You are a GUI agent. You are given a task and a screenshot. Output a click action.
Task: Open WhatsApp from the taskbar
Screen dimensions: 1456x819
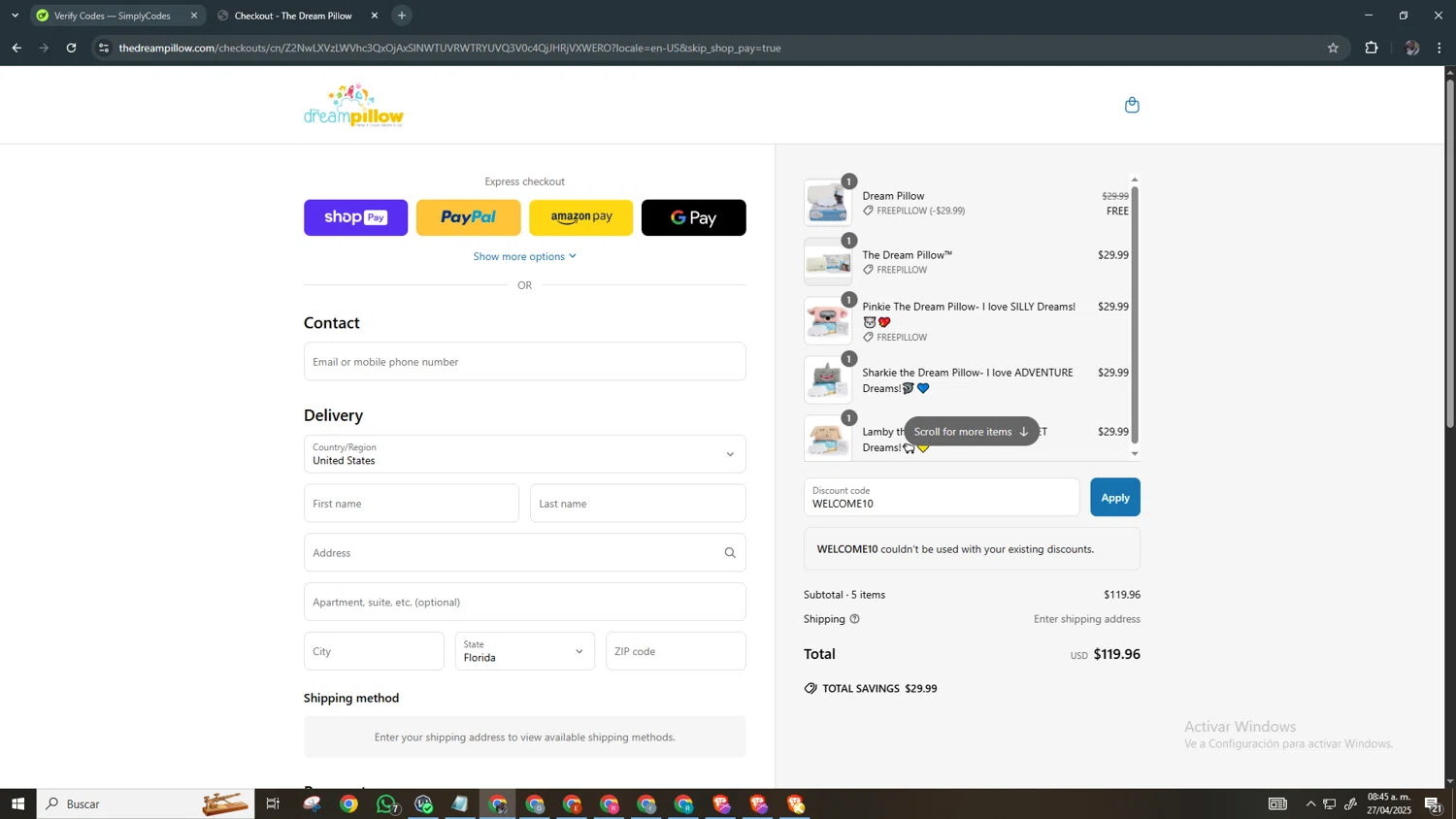pyautogui.click(x=386, y=803)
